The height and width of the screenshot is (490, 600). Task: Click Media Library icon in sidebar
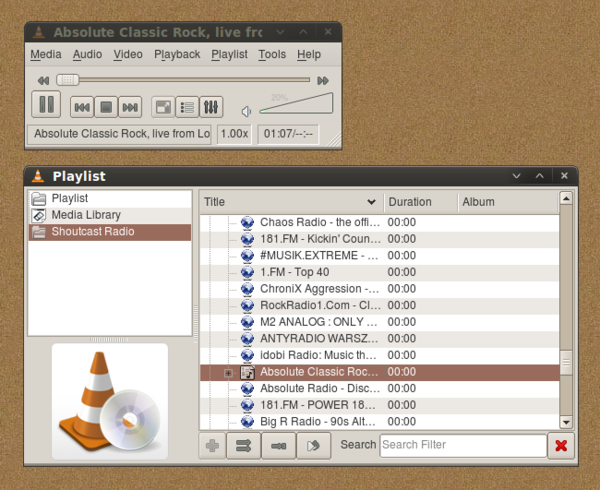(39, 215)
